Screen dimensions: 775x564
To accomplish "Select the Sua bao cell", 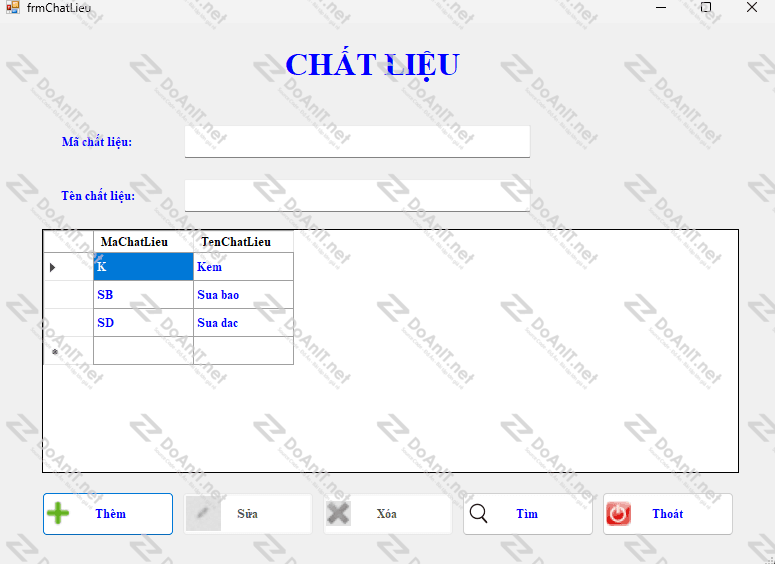I will pos(243,295).
